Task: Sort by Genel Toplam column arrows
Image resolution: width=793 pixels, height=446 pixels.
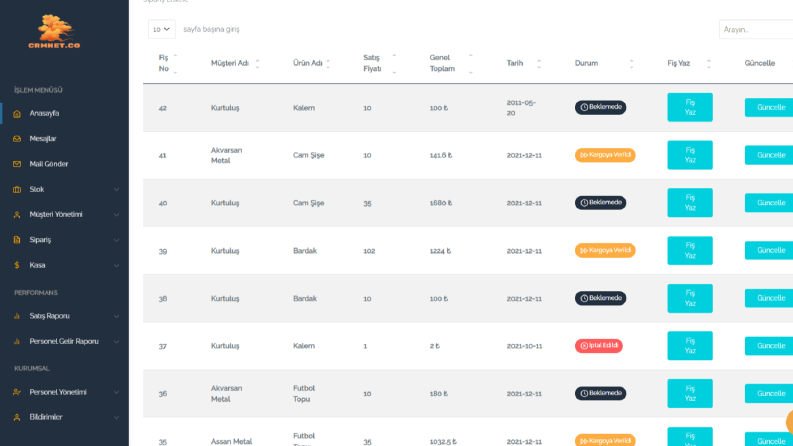Action: (x=471, y=64)
